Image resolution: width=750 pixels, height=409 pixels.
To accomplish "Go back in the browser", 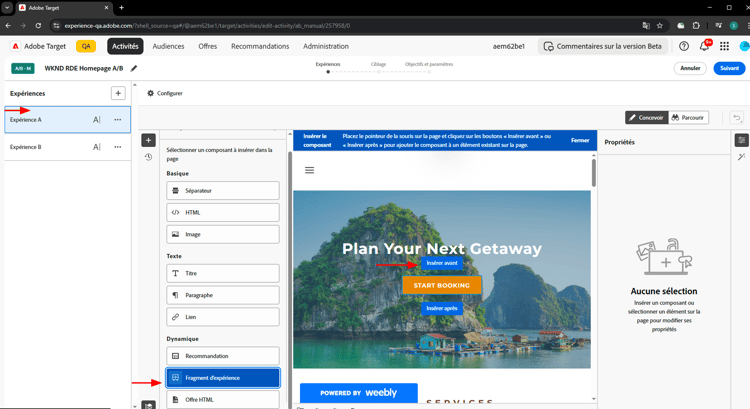I will [8, 26].
